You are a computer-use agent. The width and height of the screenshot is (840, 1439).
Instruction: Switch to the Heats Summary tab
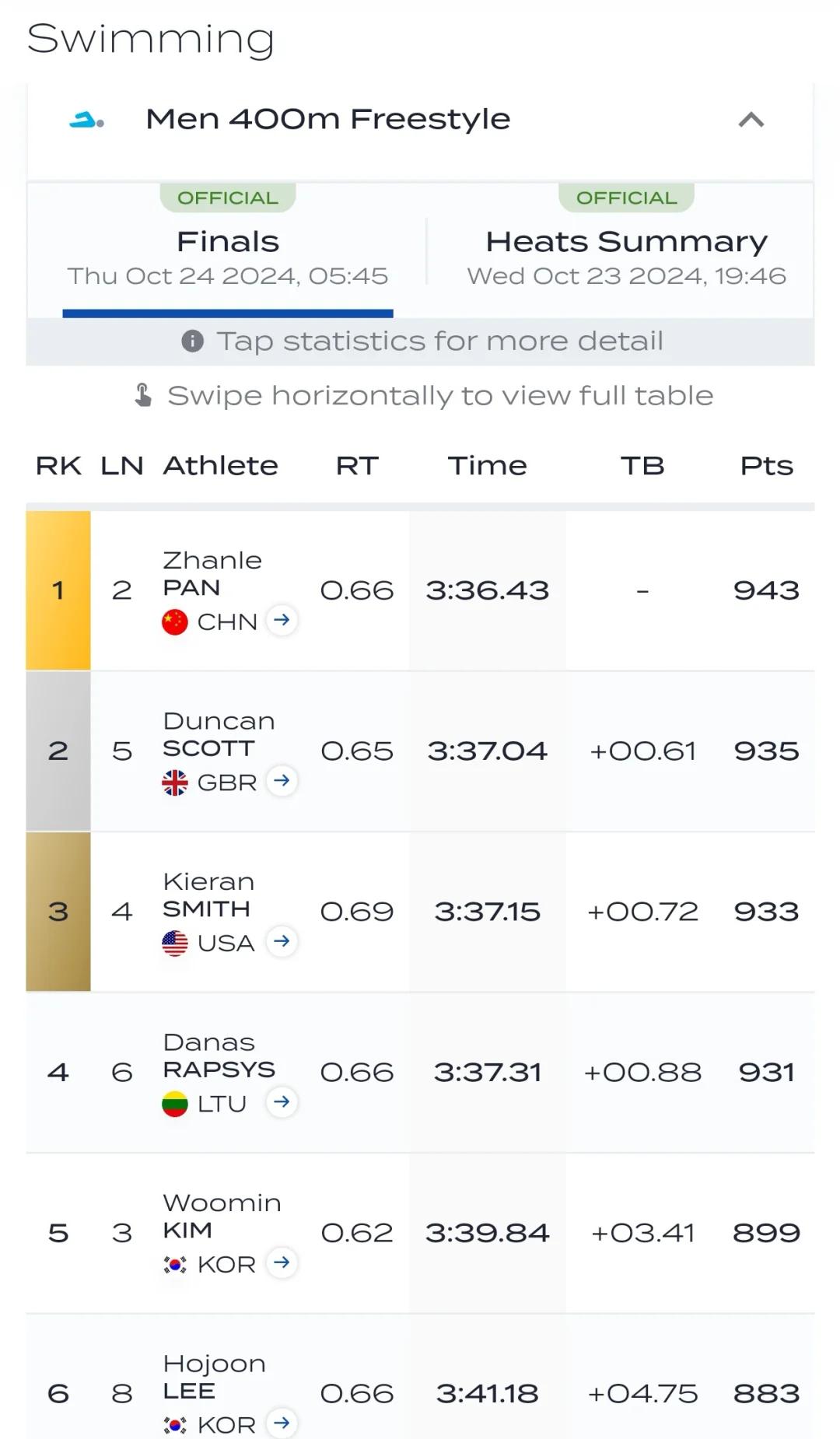tap(626, 250)
